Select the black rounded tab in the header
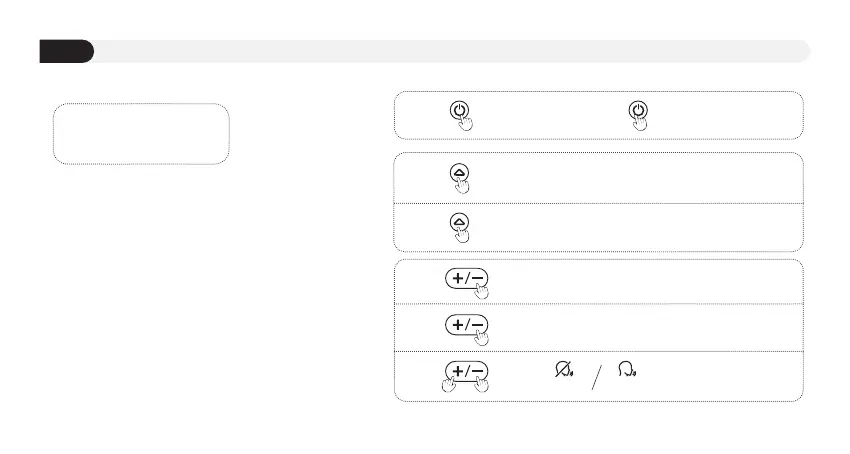This screenshot has width=850, height=454. (x=66, y=51)
